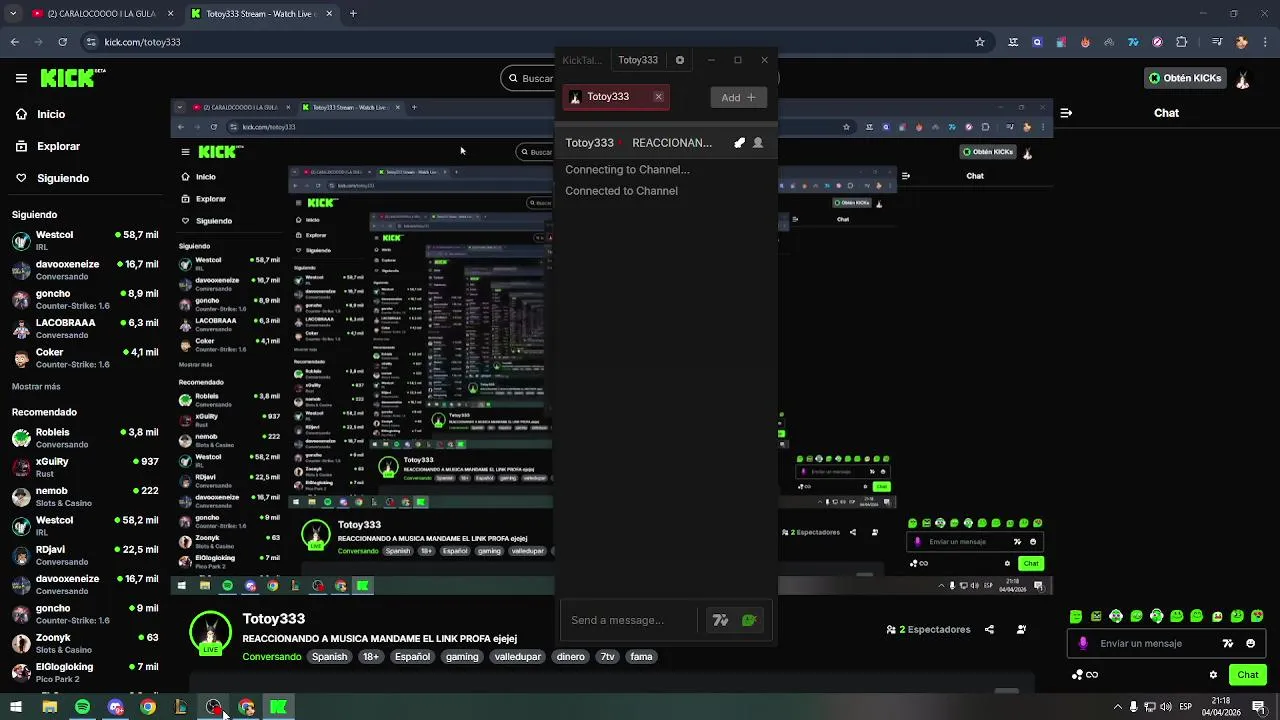
Task: Select the 18+ tag
Action: 371,657
